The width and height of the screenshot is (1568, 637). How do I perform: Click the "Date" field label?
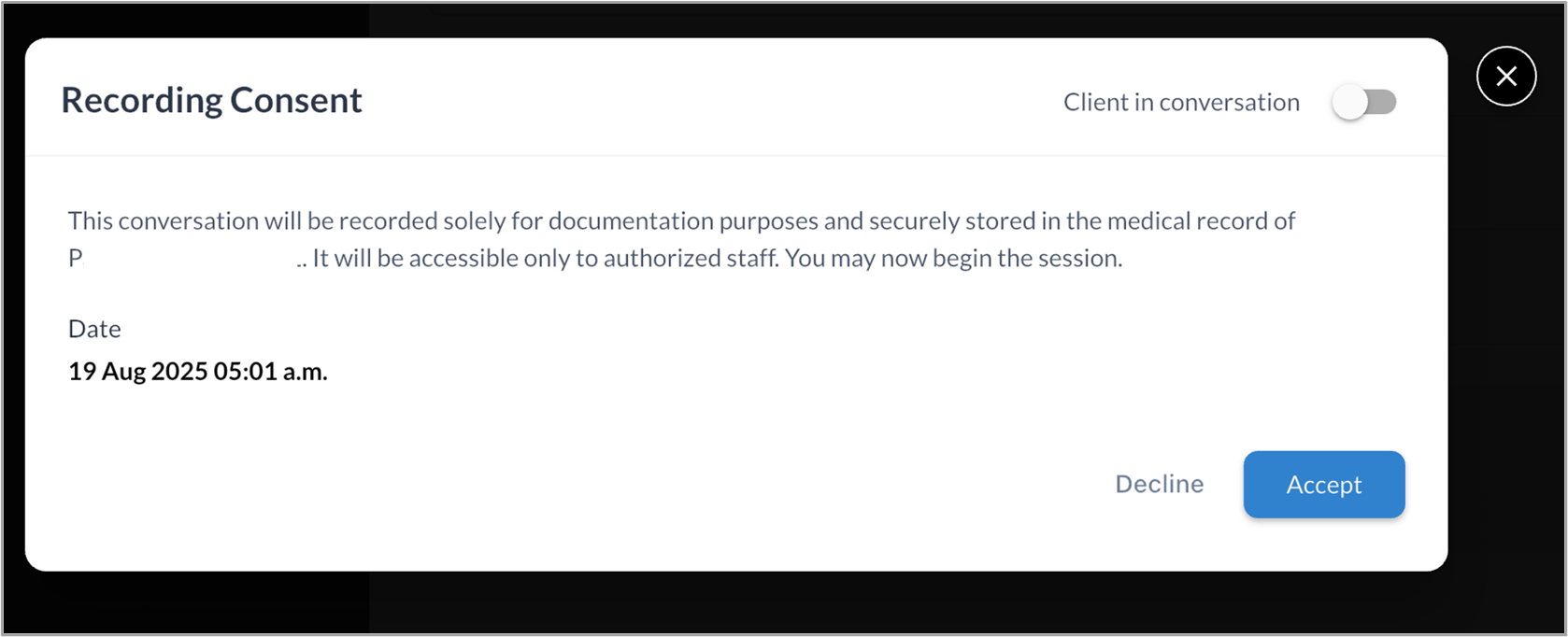point(94,329)
